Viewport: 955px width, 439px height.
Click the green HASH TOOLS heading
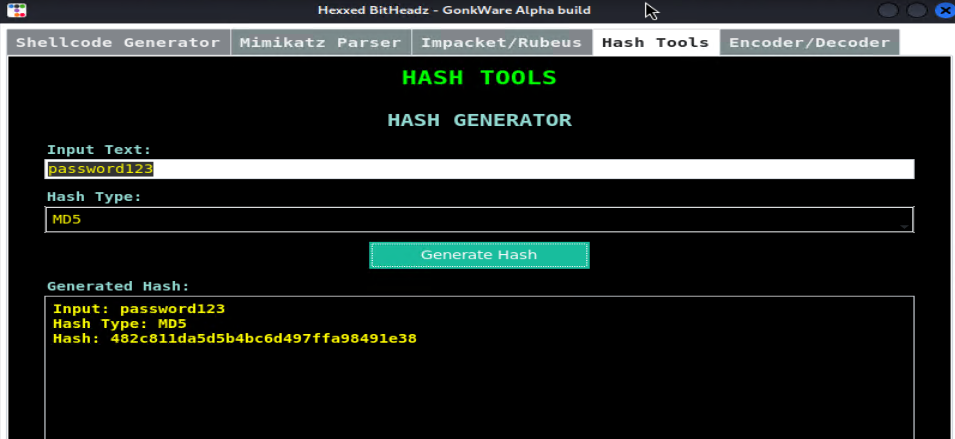pyautogui.click(x=478, y=78)
